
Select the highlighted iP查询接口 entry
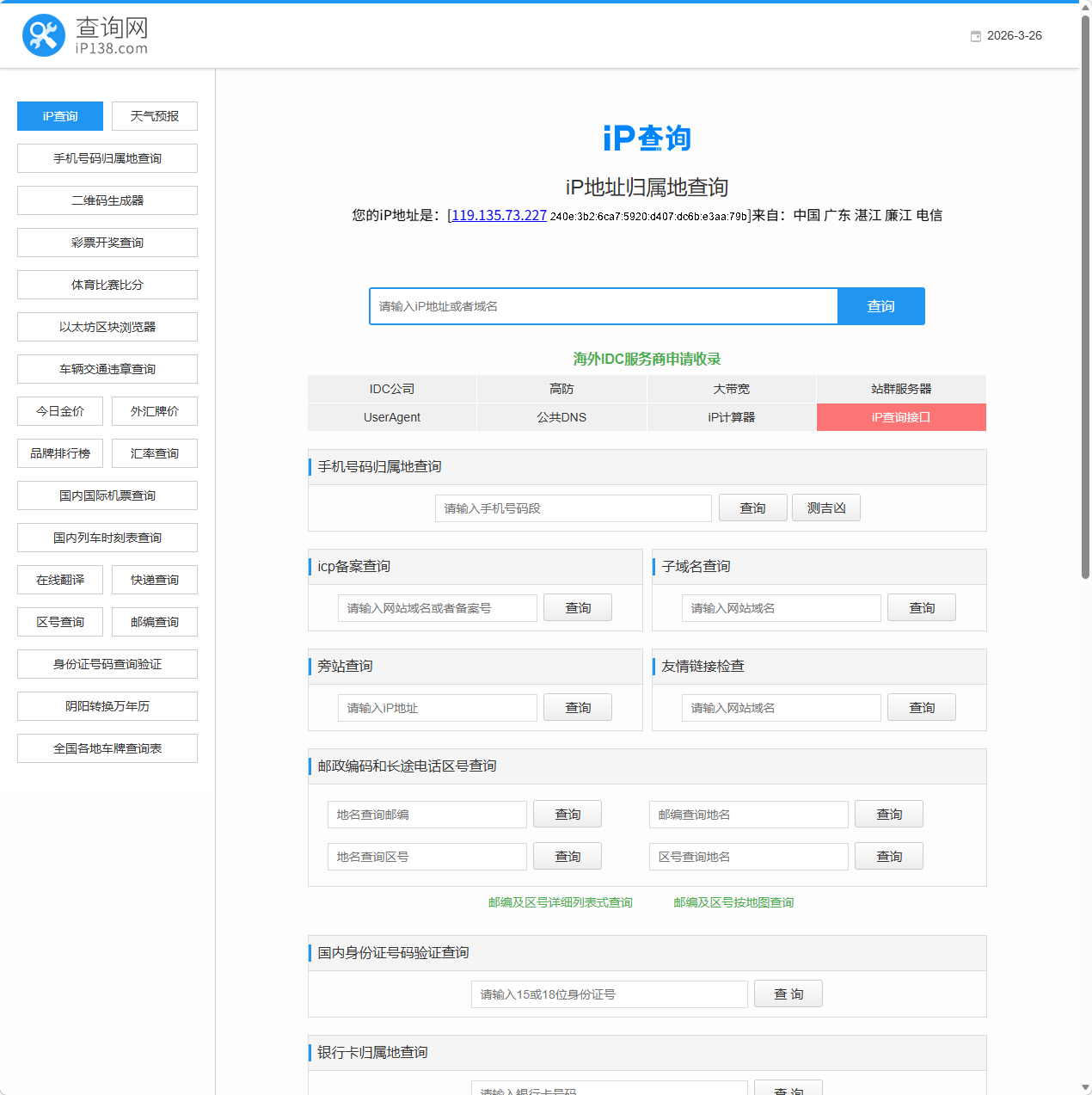pyautogui.click(x=901, y=417)
